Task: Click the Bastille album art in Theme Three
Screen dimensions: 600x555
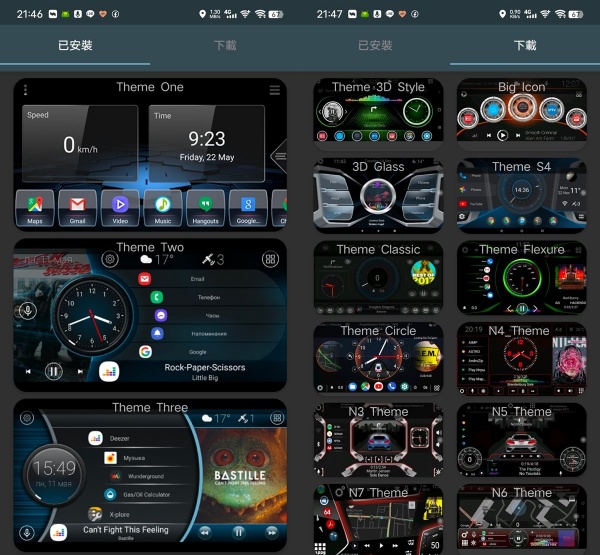Action: (x=241, y=476)
